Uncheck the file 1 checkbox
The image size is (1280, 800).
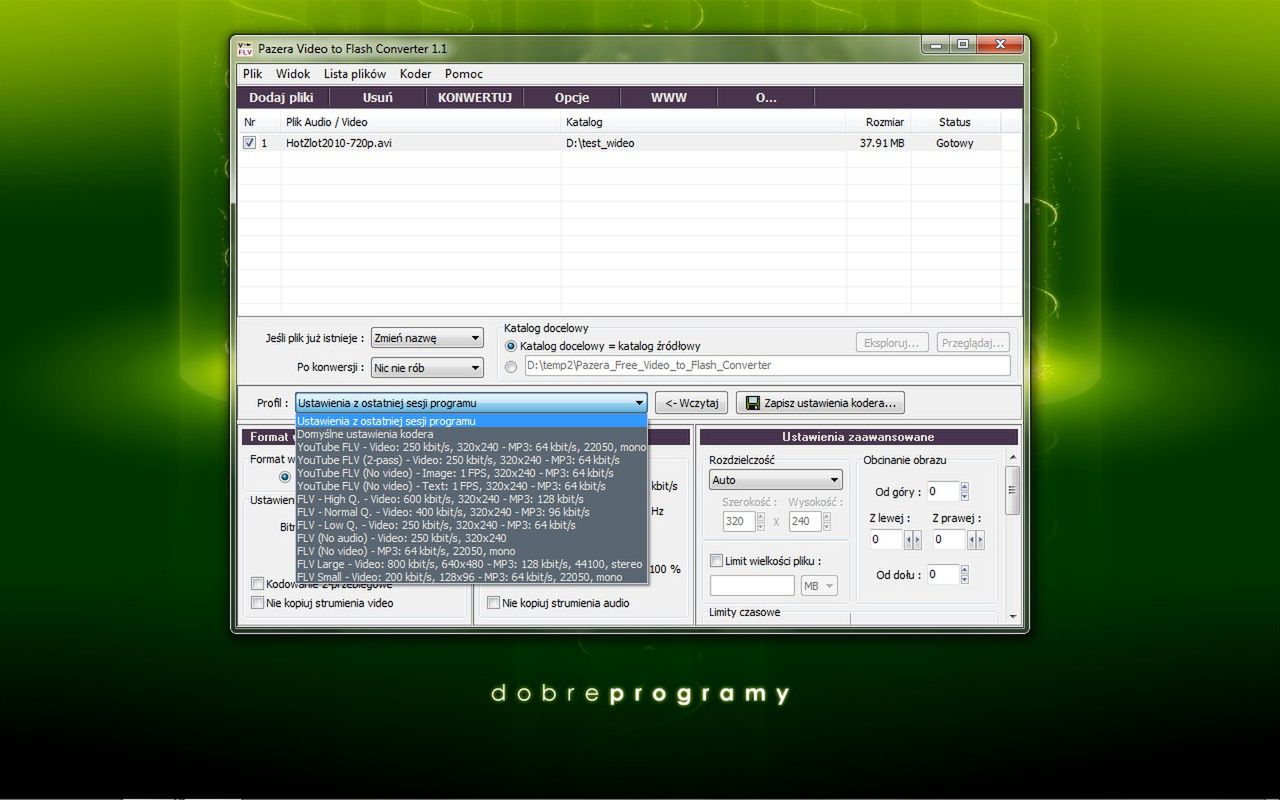coord(250,143)
